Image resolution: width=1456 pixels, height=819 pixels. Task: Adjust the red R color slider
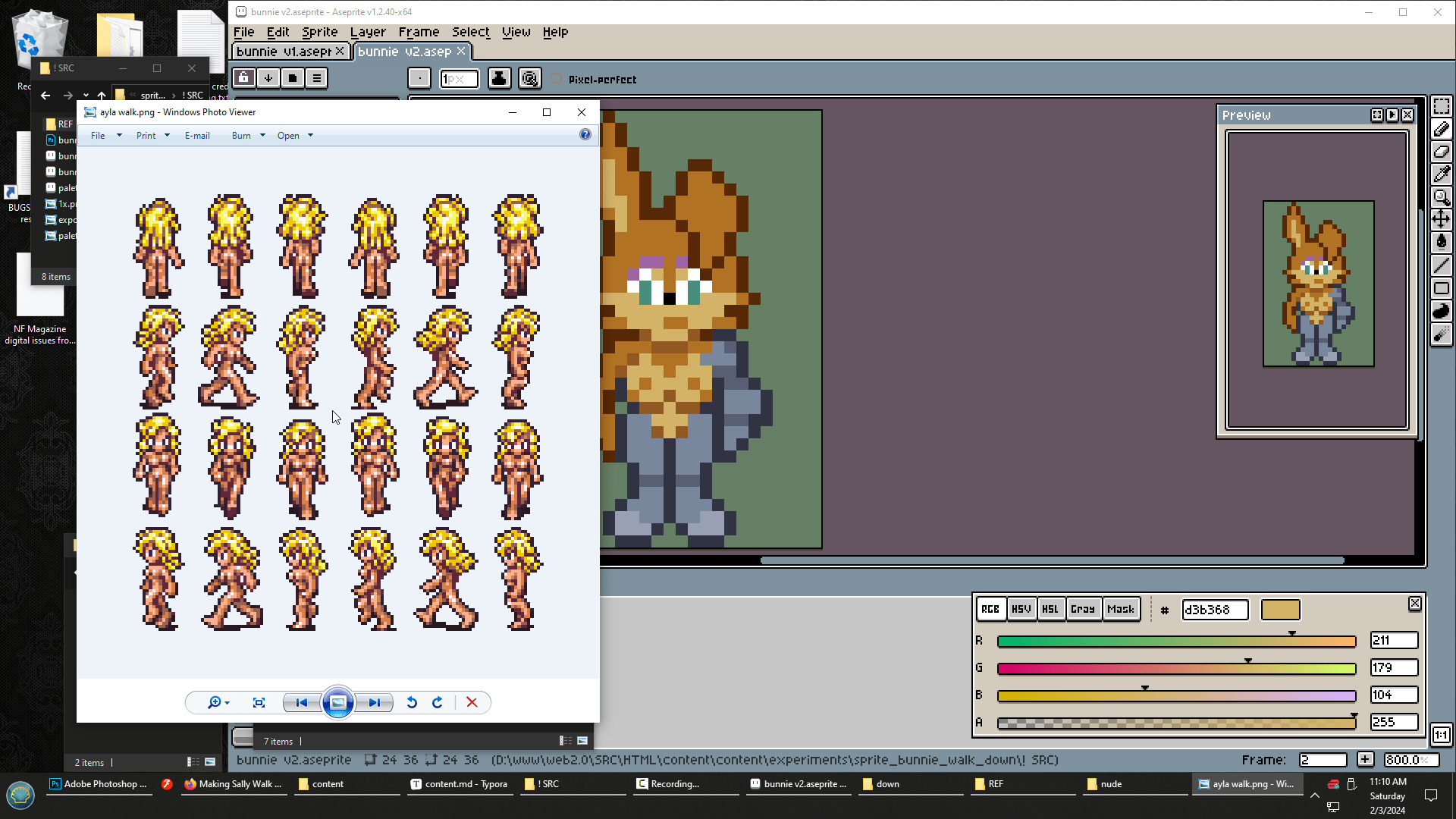pos(1175,642)
